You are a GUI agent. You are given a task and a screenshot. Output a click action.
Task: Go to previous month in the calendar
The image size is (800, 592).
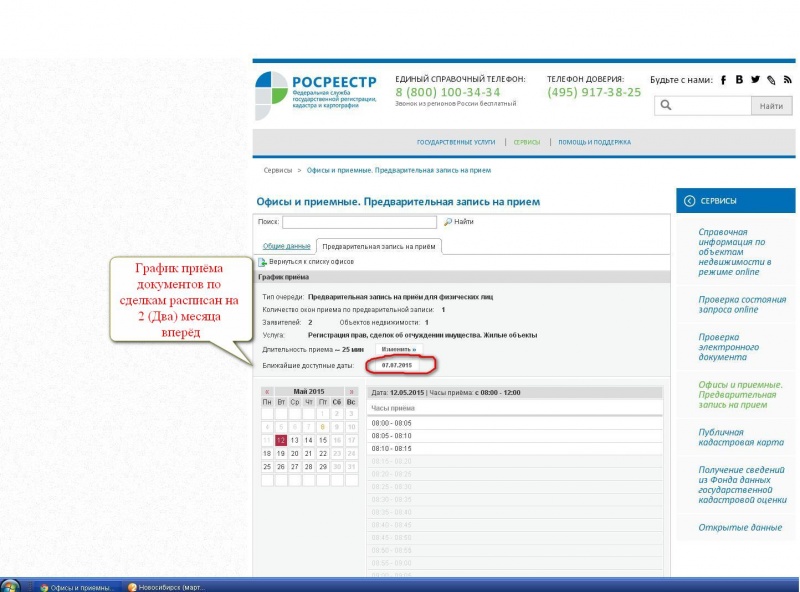pyautogui.click(x=267, y=391)
